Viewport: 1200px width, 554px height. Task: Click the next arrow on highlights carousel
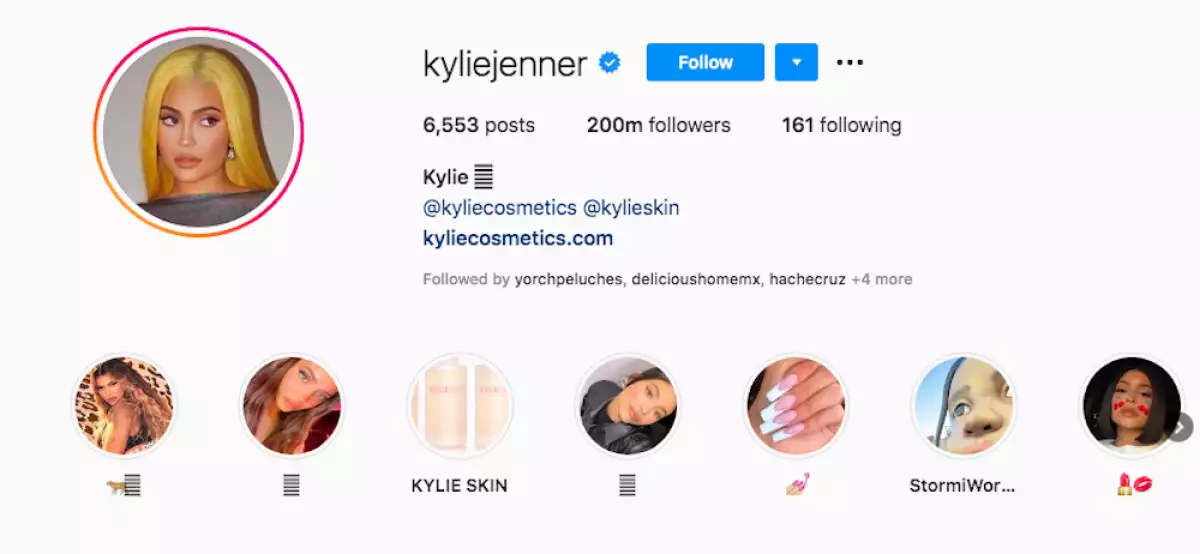click(x=1181, y=427)
